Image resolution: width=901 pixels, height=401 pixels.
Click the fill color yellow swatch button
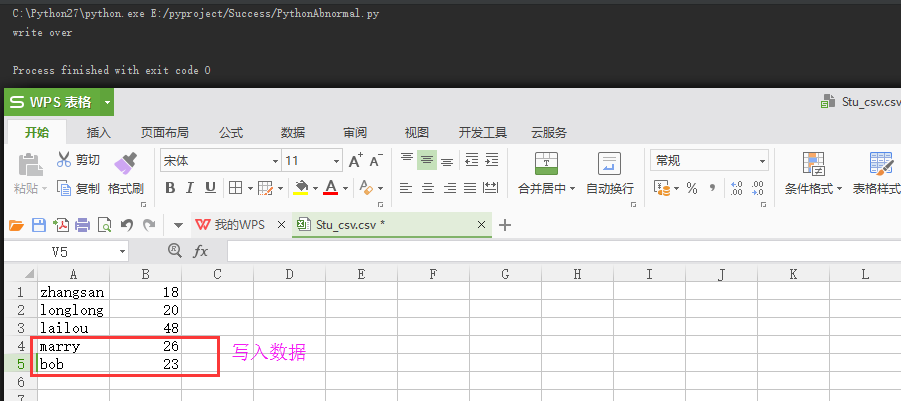click(x=300, y=188)
